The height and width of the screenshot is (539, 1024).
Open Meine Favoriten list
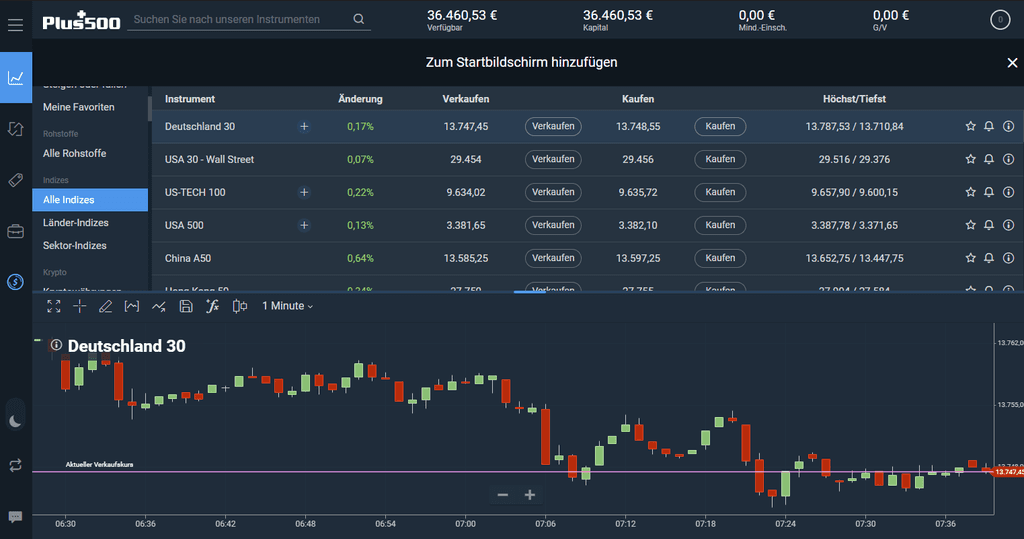(78, 107)
